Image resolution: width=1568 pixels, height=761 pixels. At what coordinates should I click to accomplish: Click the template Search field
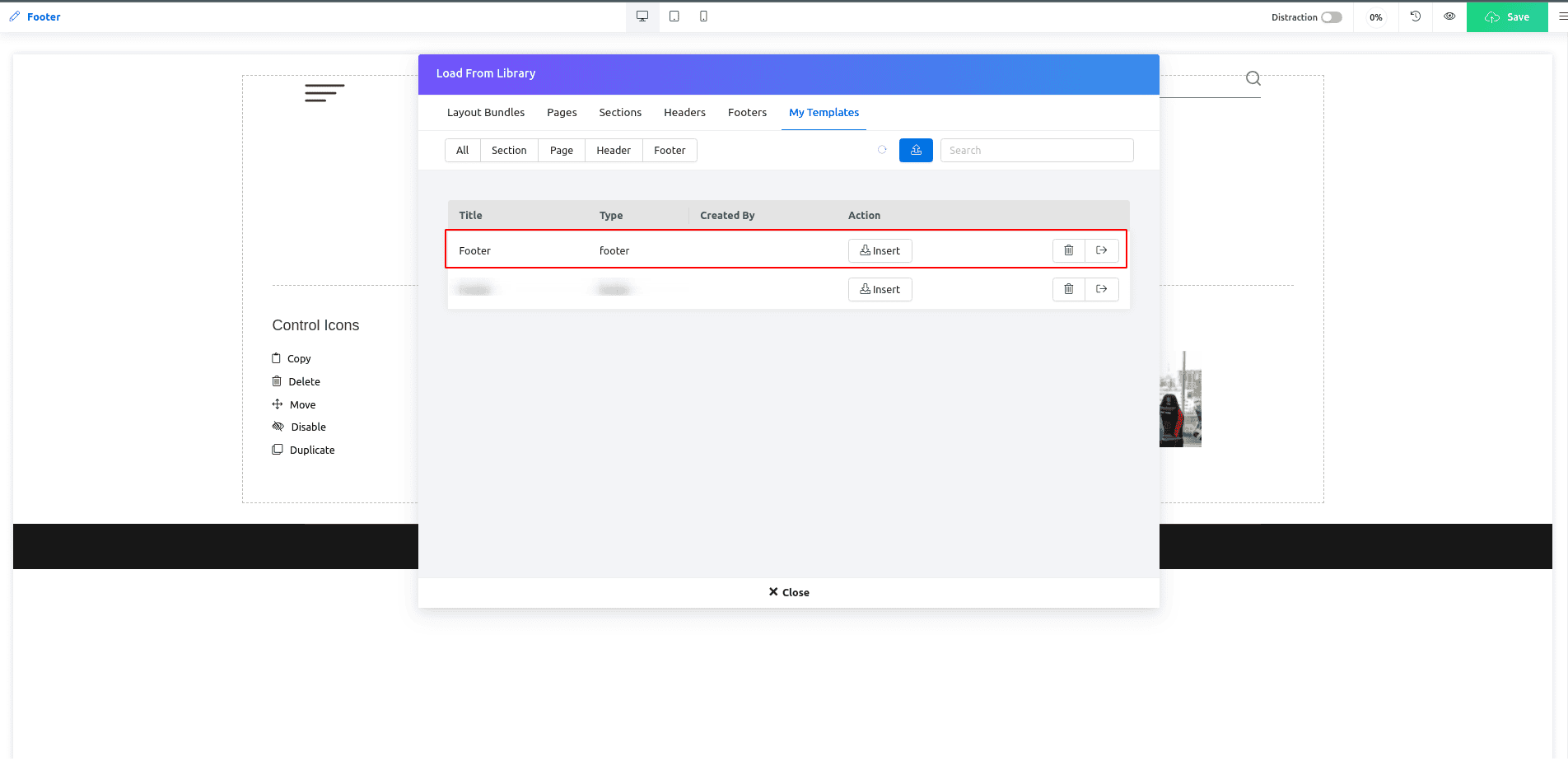coord(1036,151)
